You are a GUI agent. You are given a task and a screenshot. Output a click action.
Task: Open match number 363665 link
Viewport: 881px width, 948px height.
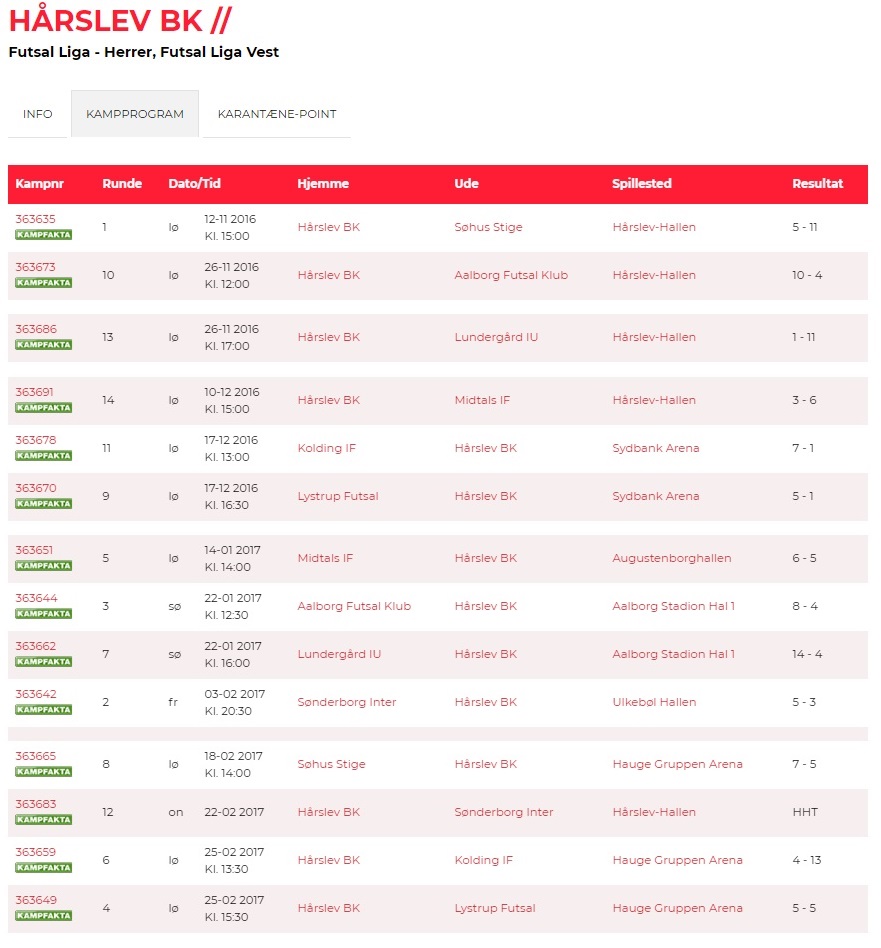click(x=35, y=756)
